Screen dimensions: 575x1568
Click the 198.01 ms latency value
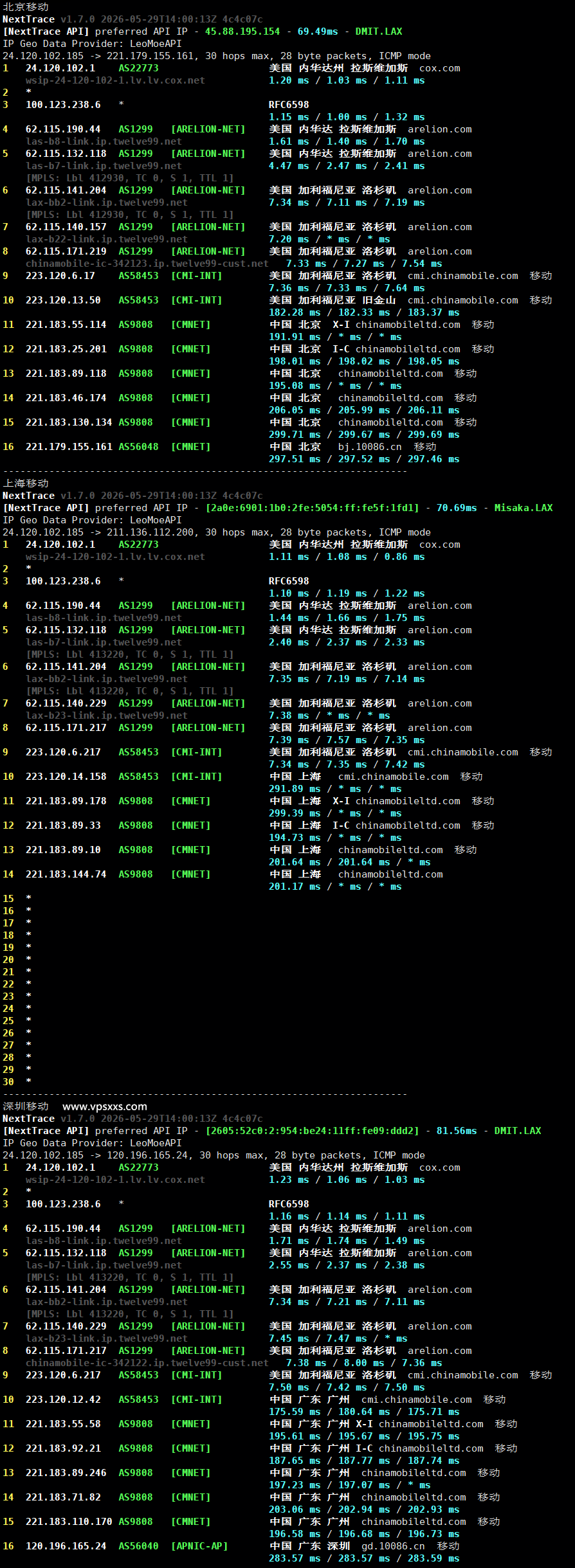(295, 361)
